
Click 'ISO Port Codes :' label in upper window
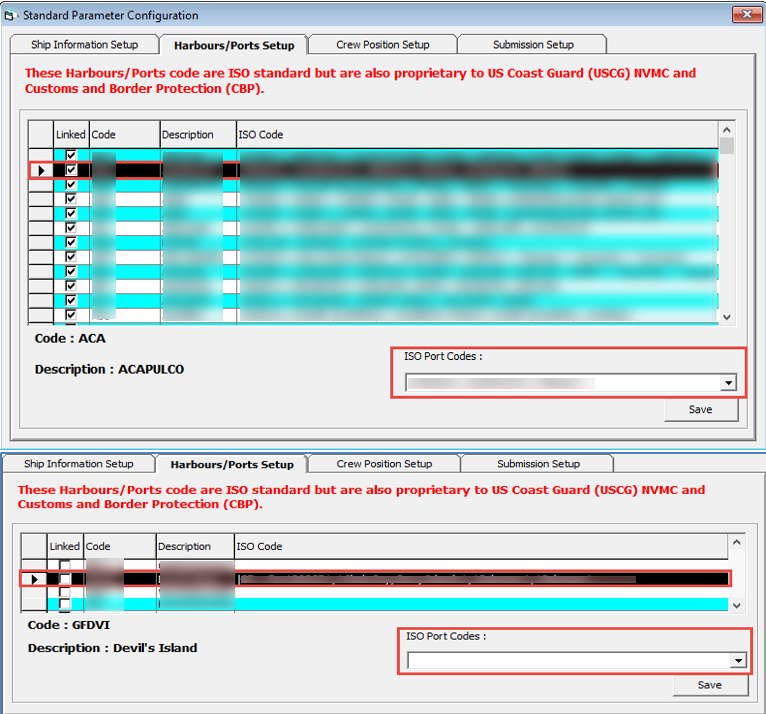point(443,357)
